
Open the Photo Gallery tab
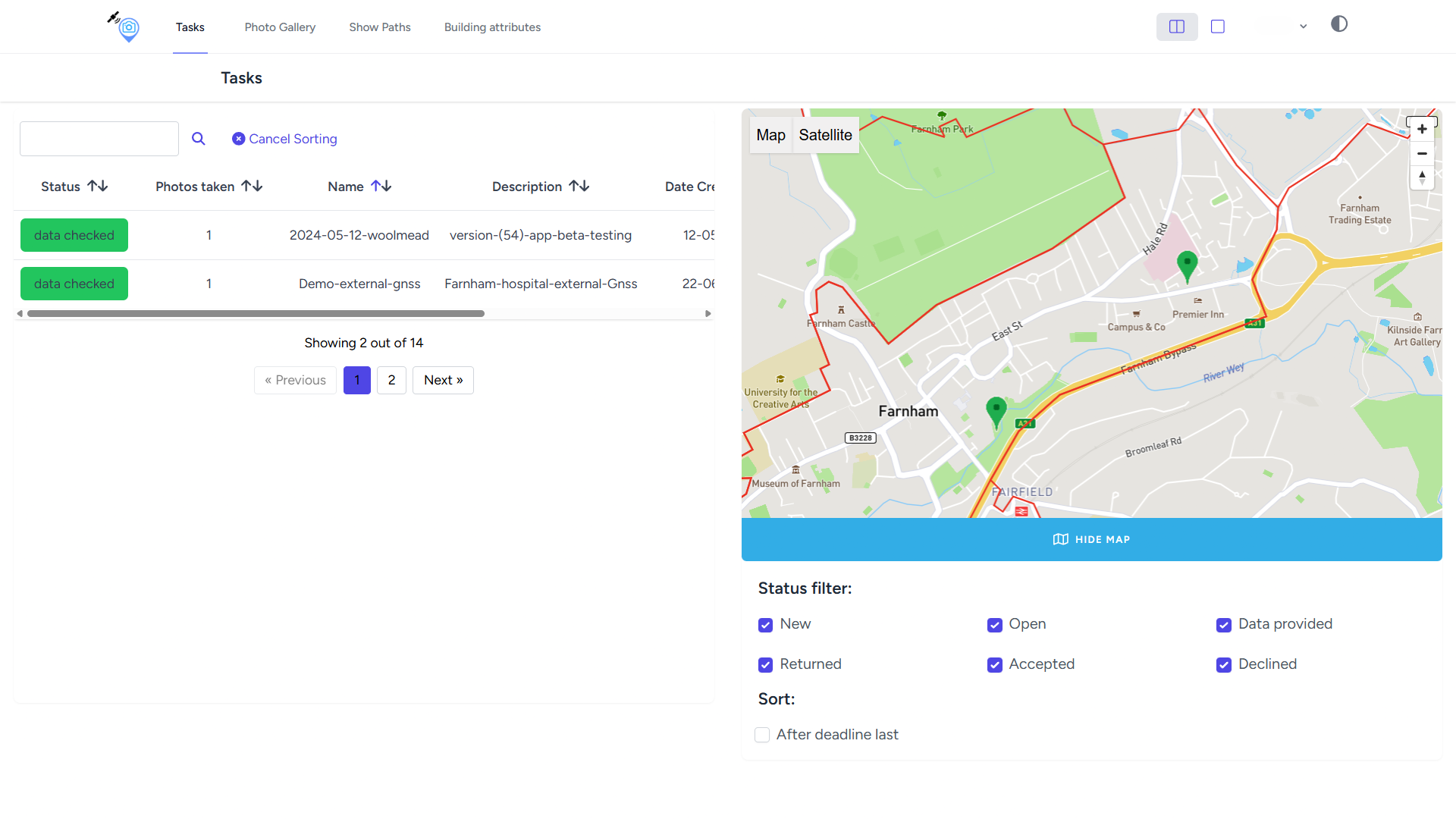tap(280, 27)
